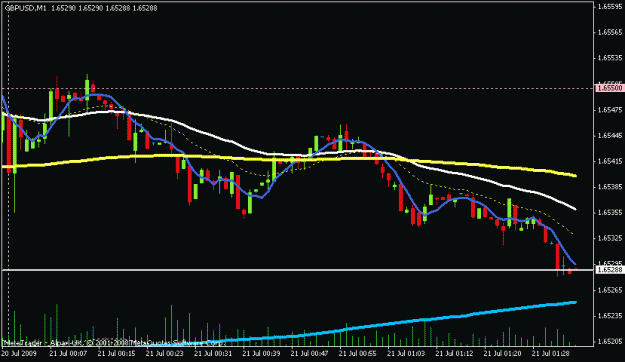Click the 21 Jul 00:47 time label
The height and width of the screenshot is (362, 625).
[309, 353]
